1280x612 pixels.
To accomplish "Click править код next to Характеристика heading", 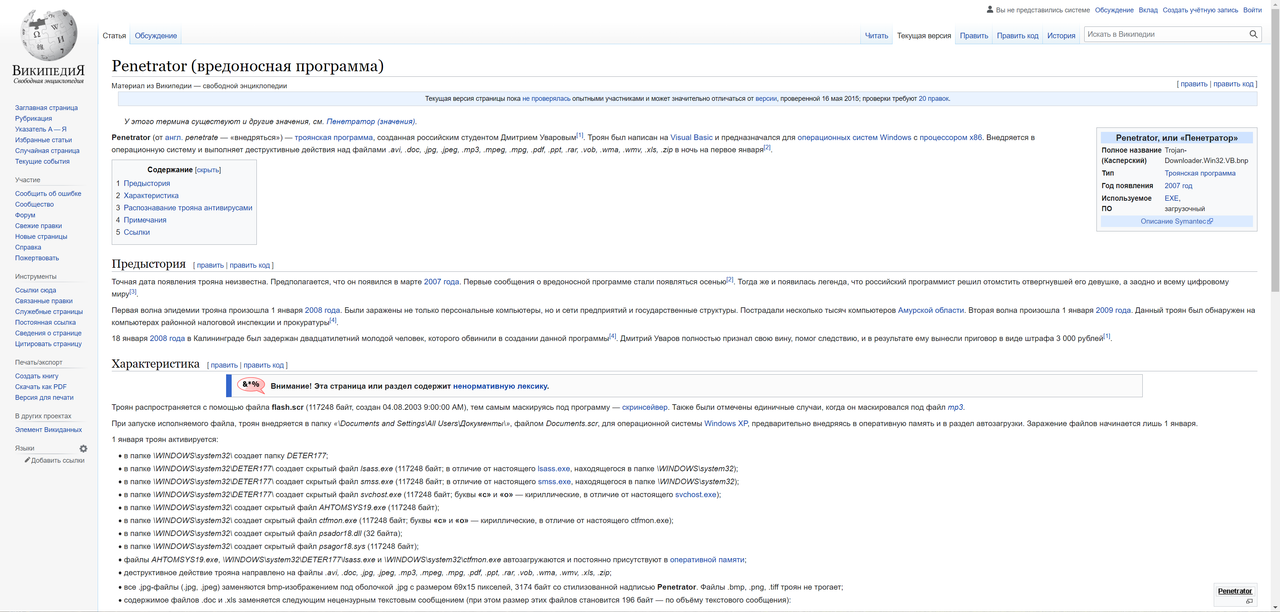I will pyautogui.click(x=264, y=365).
